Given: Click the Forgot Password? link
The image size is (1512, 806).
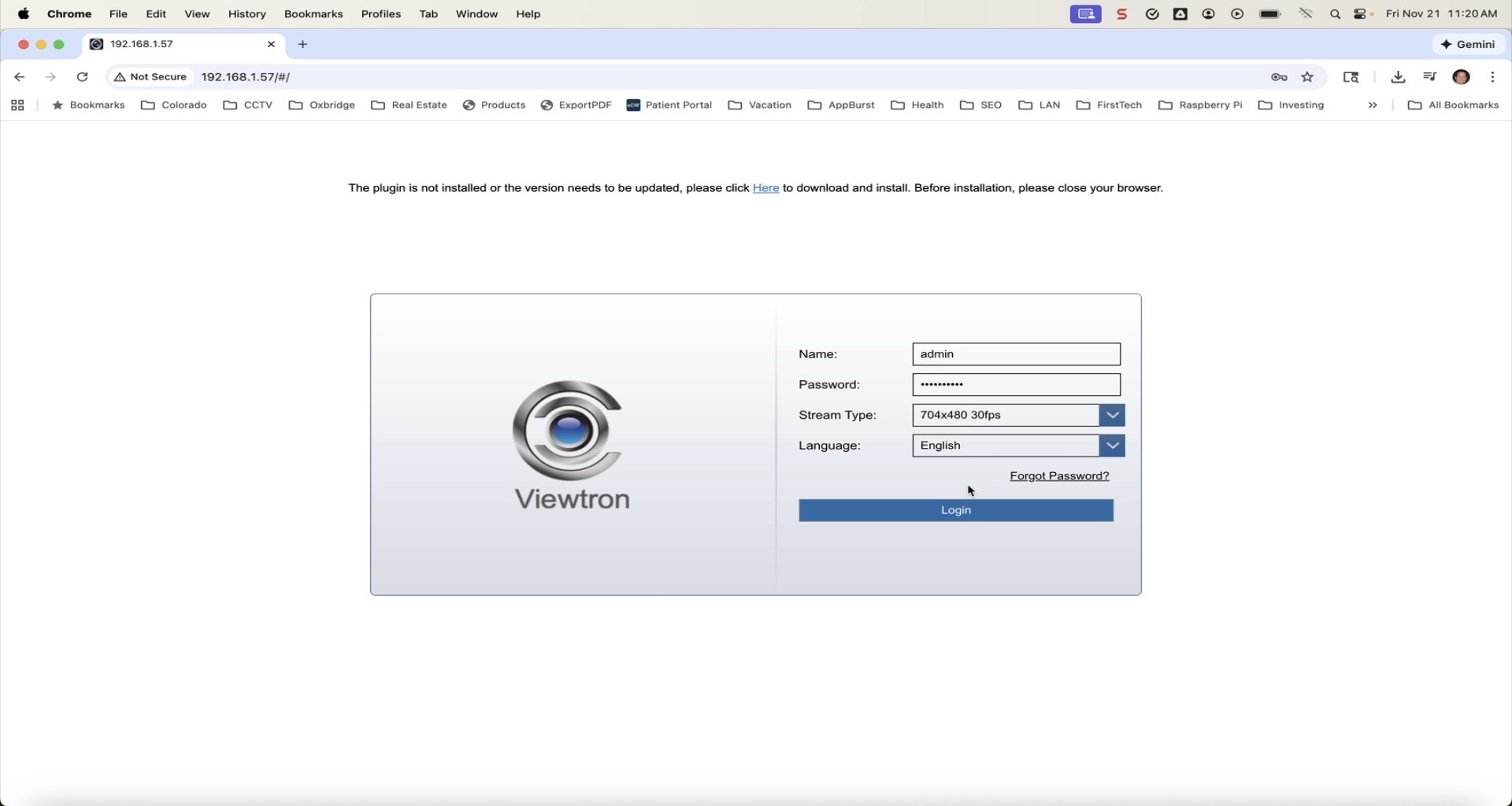Looking at the screenshot, I should 1059,476.
